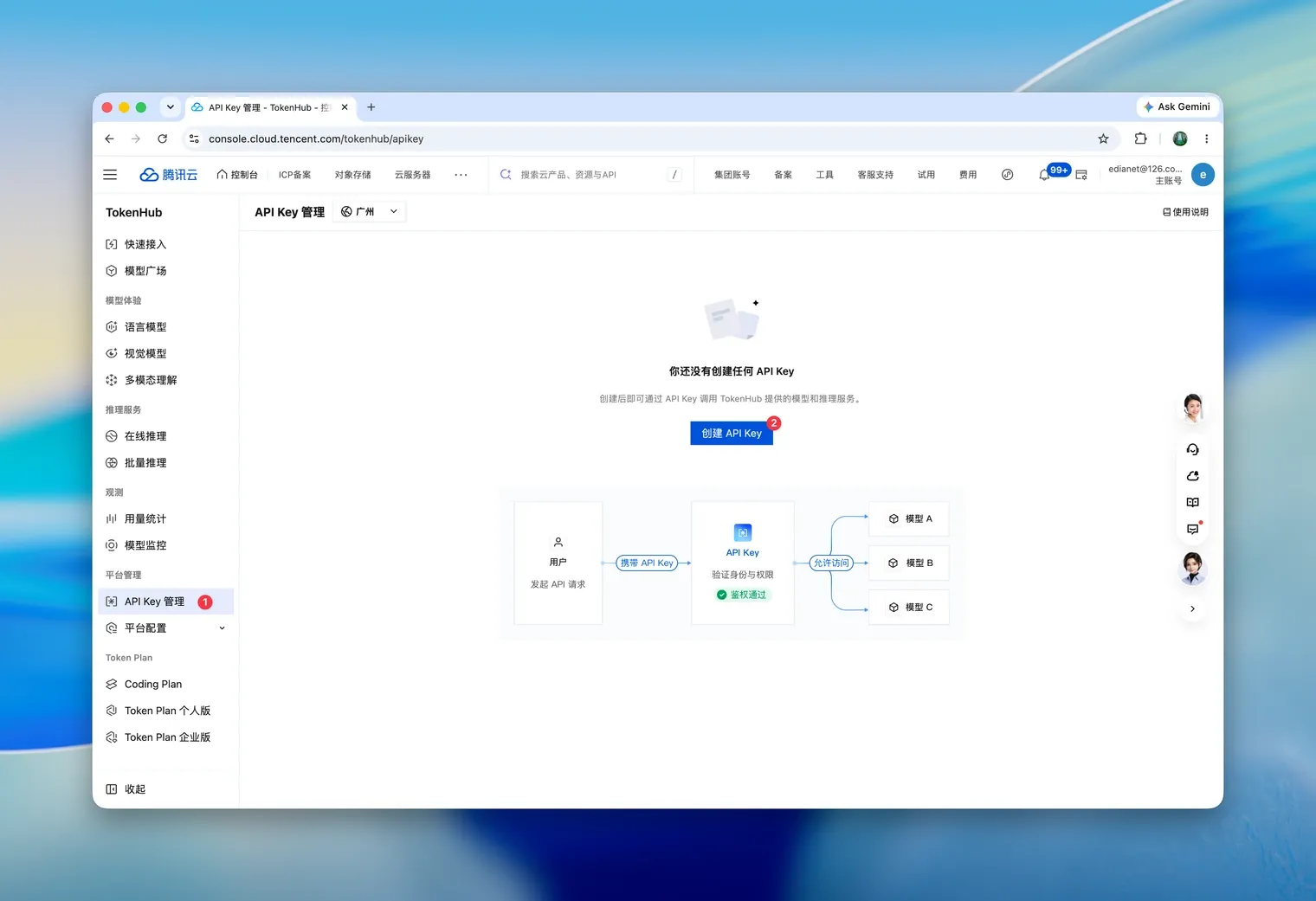The image size is (1316, 901).
Task: Close the API Key 管理 tab
Action: tap(345, 107)
